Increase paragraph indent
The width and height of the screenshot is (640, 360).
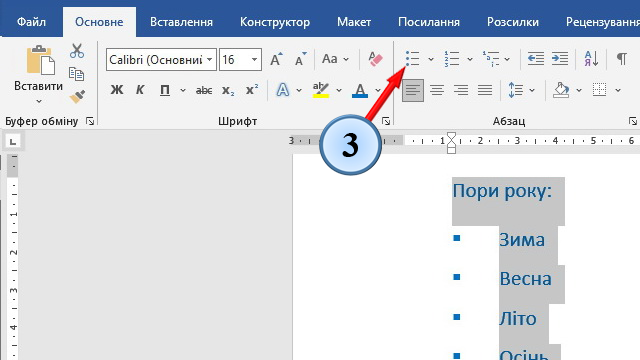560,59
